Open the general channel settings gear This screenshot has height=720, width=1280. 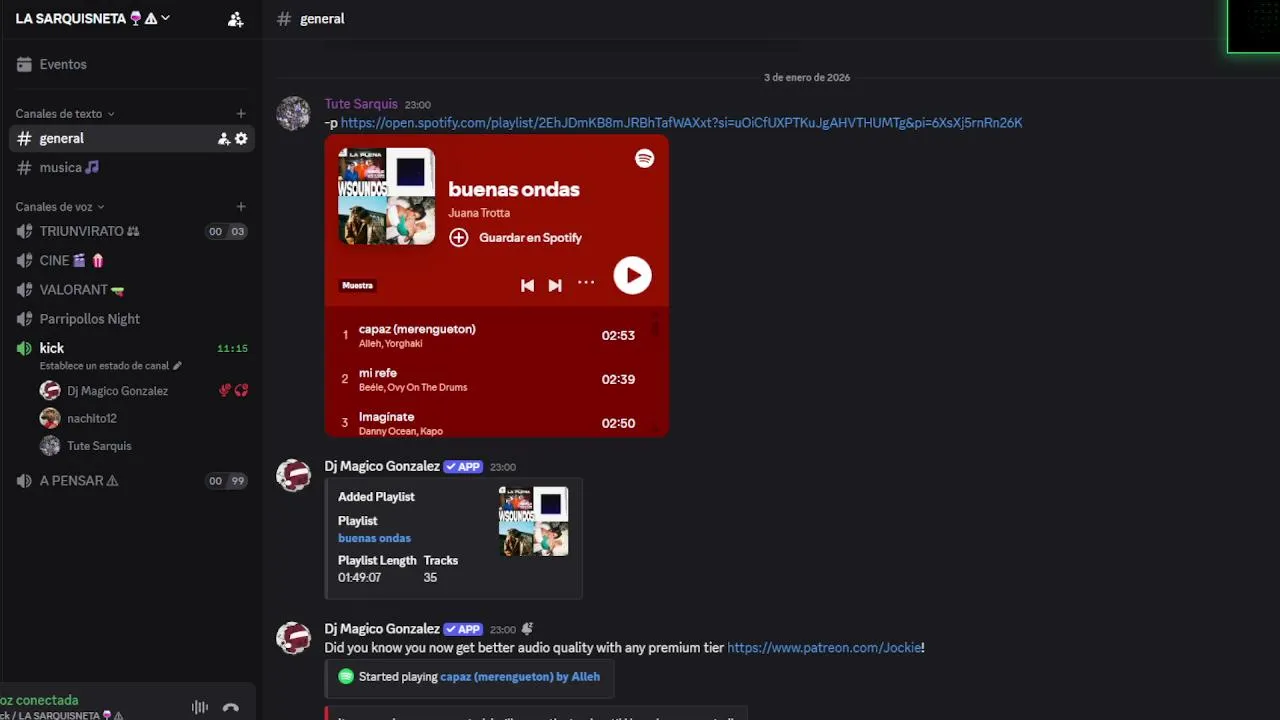(241, 139)
